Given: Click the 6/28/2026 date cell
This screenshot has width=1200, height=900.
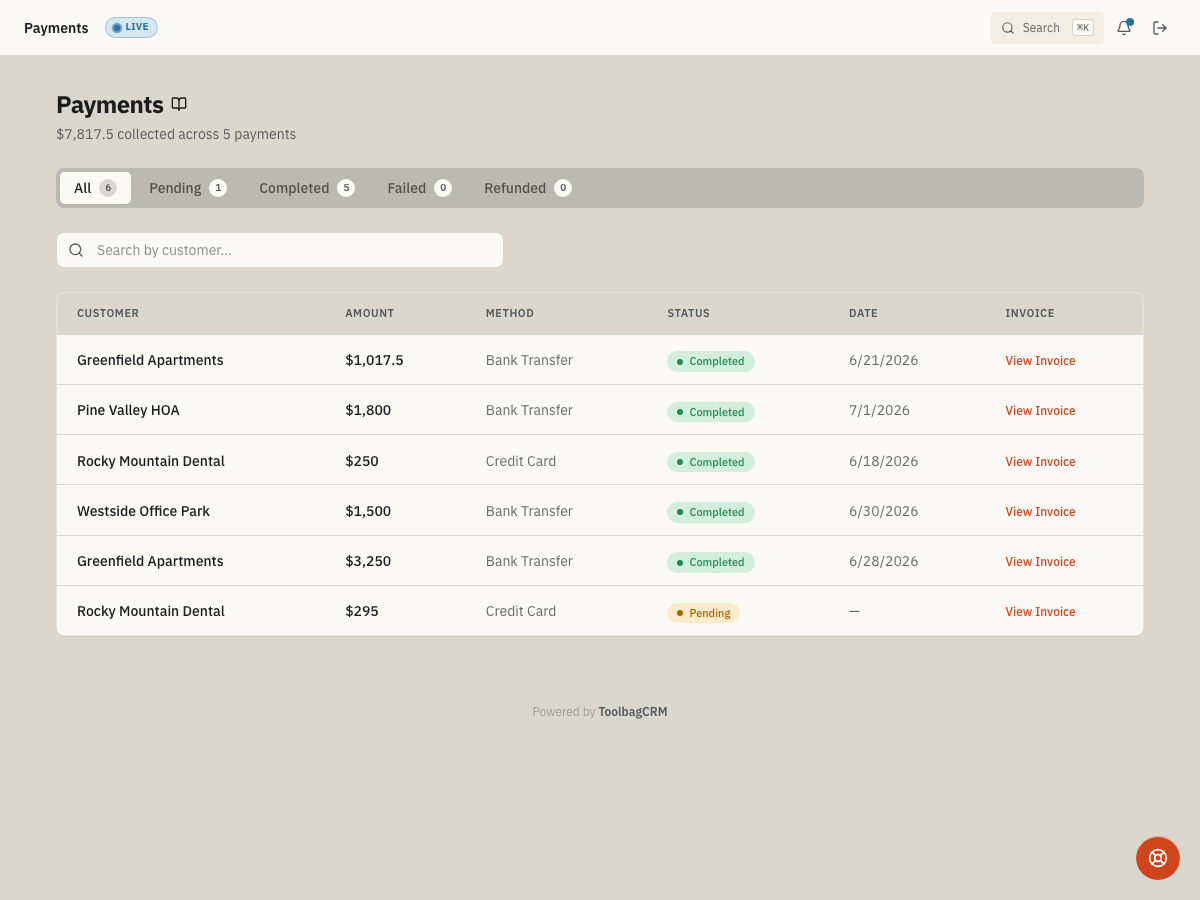Looking at the screenshot, I should [x=884, y=561].
